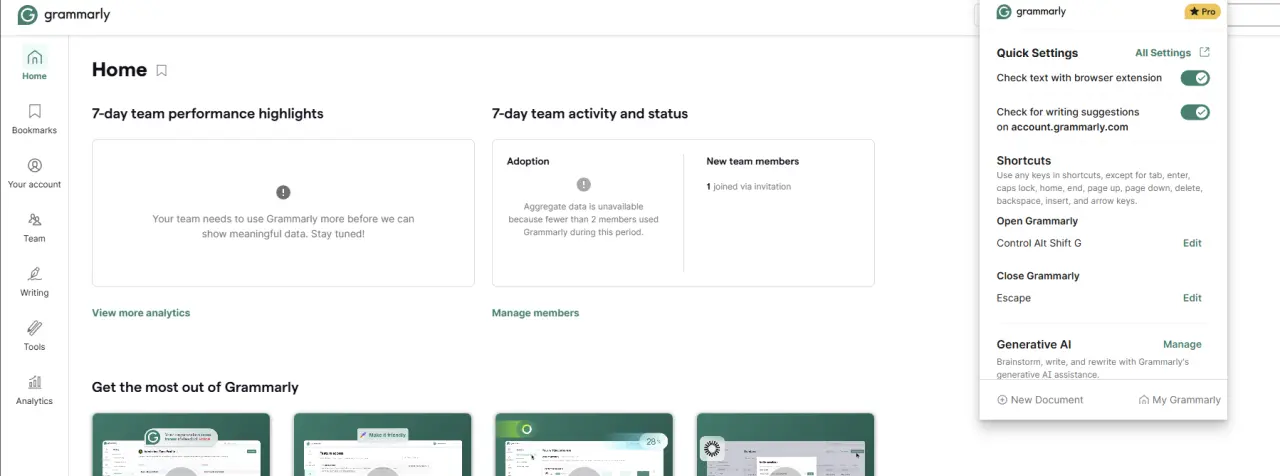Open the Home sidebar section
The height and width of the screenshot is (476, 1280).
pos(34,64)
